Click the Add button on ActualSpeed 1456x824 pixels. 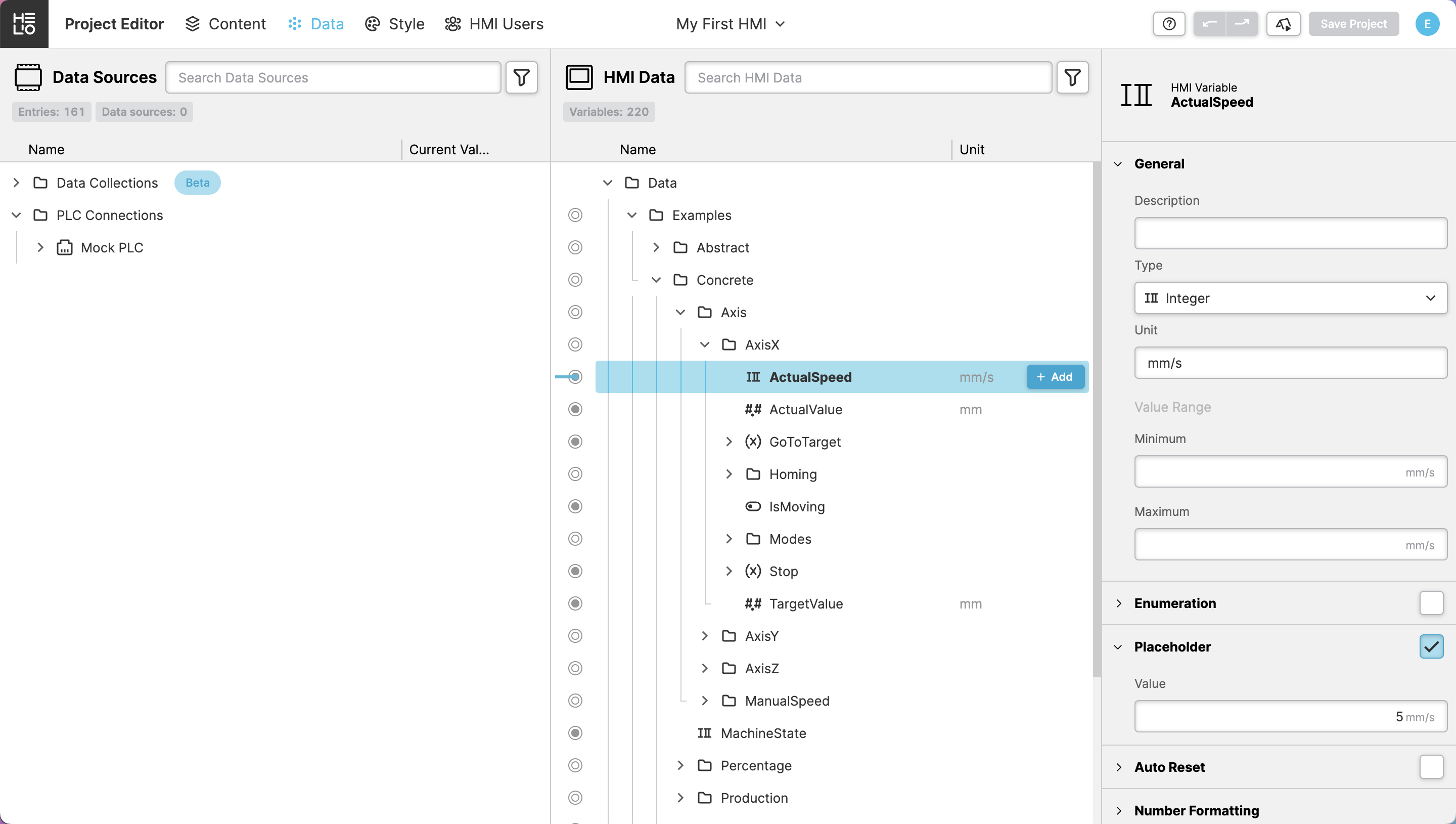click(1055, 377)
